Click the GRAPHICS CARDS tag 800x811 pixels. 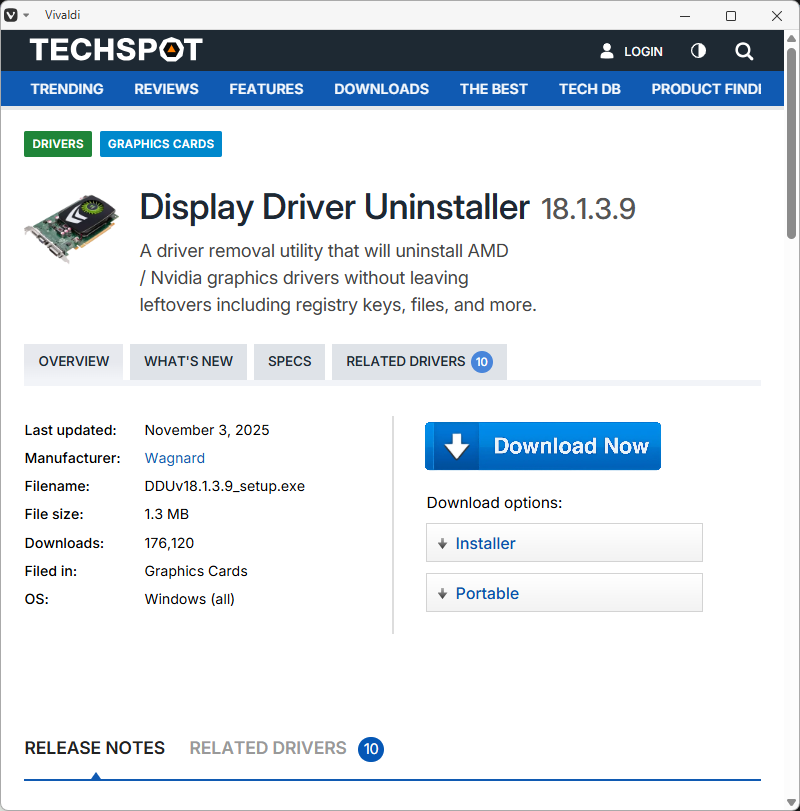click(x=161, y=144)
